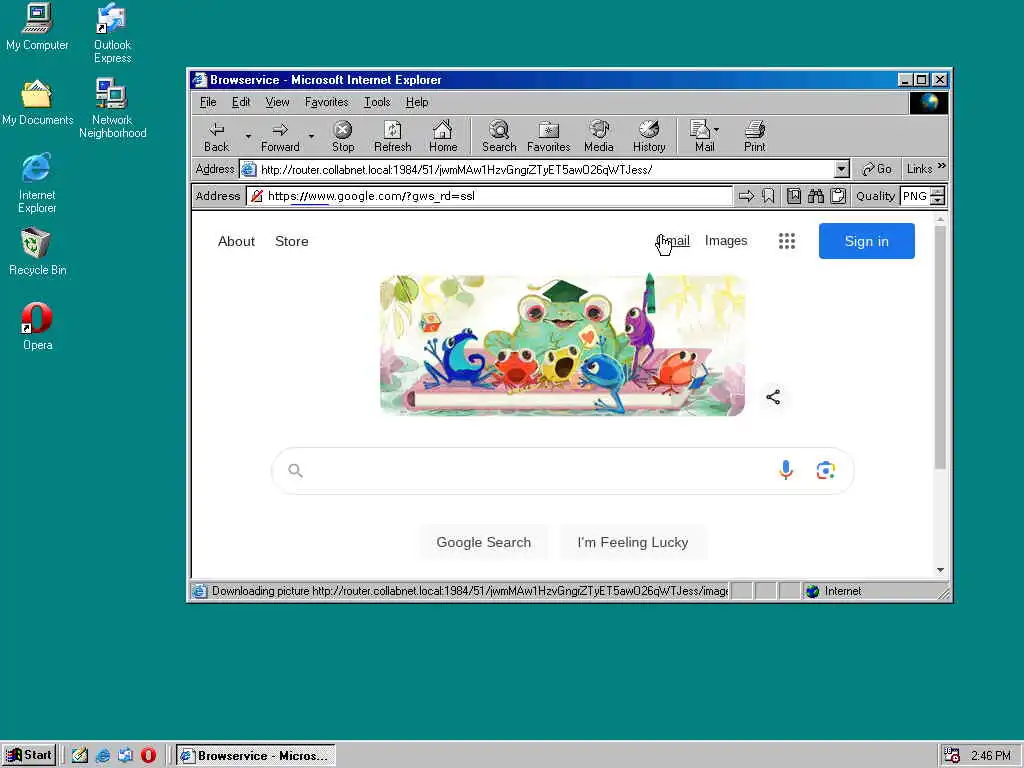Click the Go button beside the address bar
This screenshot has height=768, width=1024.
876,169
